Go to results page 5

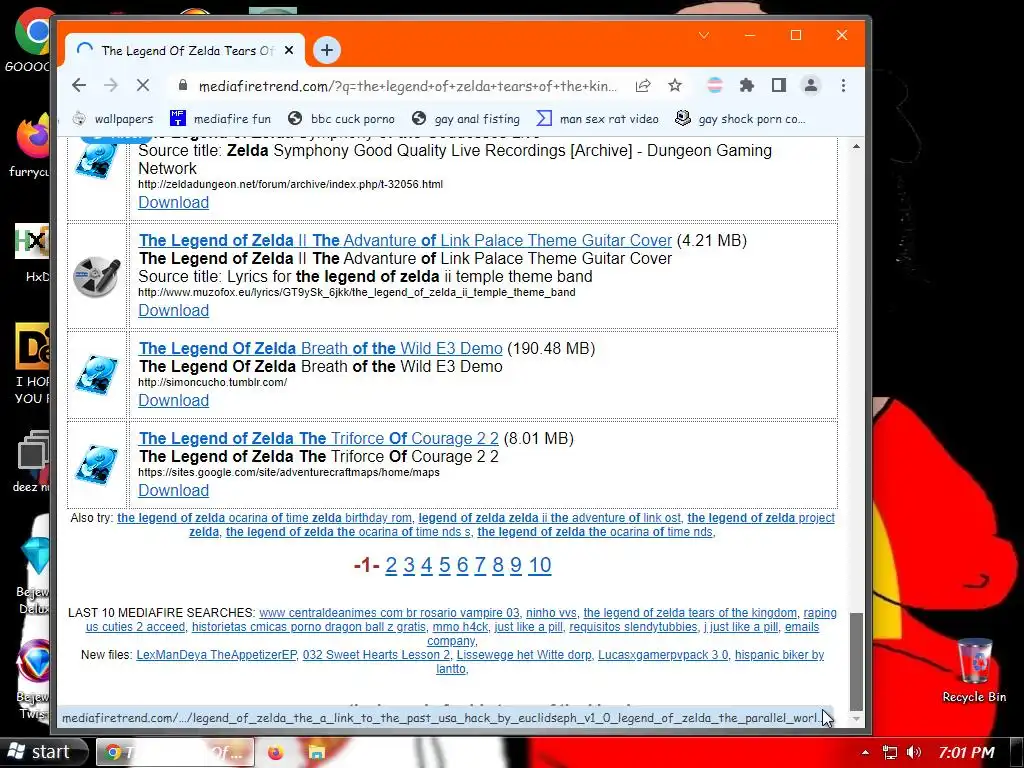point(445,566)
